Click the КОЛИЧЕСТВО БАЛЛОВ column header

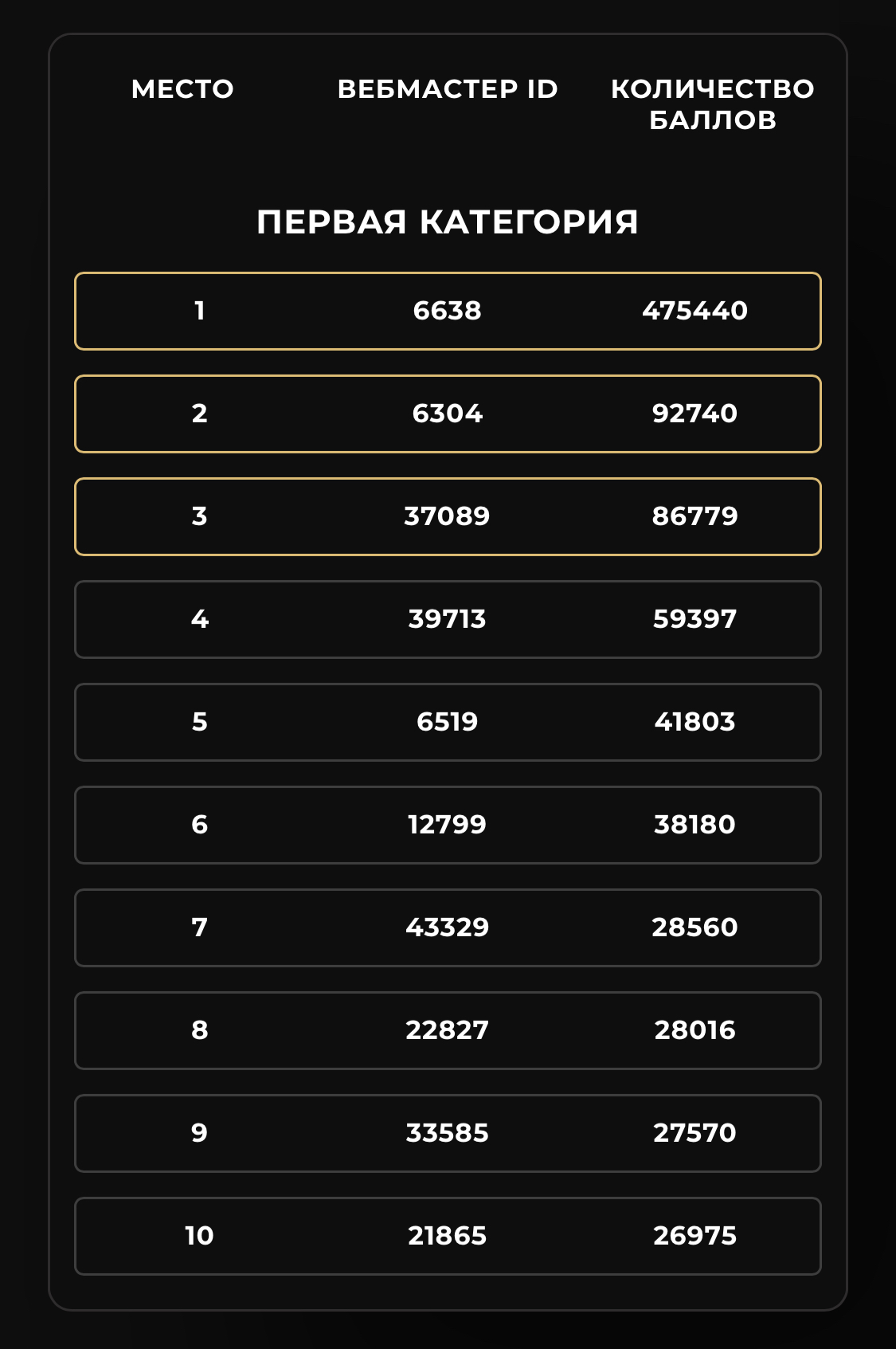(x=712, y=104)
